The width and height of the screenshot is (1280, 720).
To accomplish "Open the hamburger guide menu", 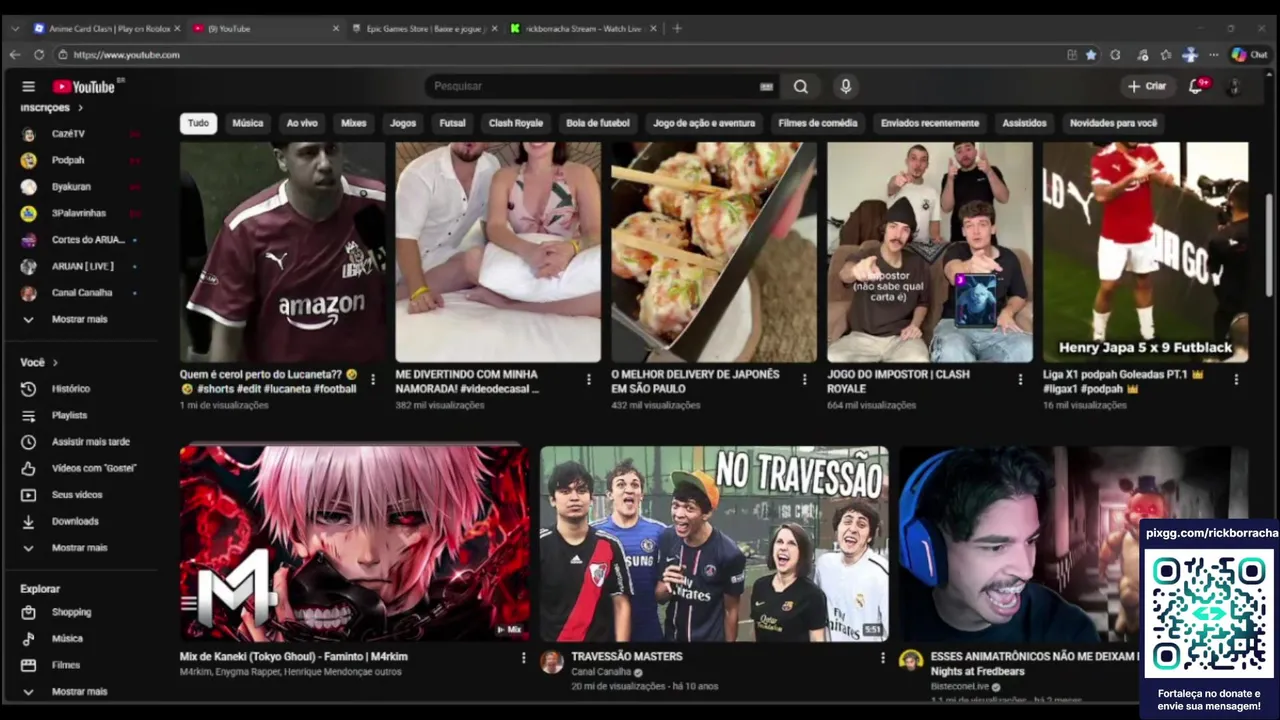I will pos(28,87).
